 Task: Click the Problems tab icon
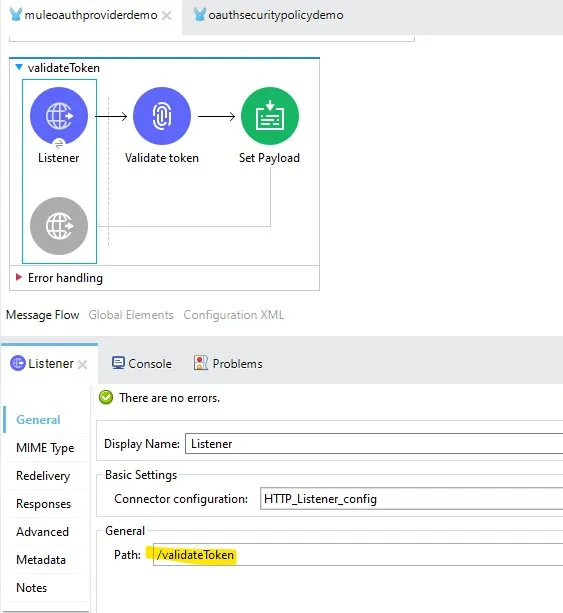coord(201,363)
